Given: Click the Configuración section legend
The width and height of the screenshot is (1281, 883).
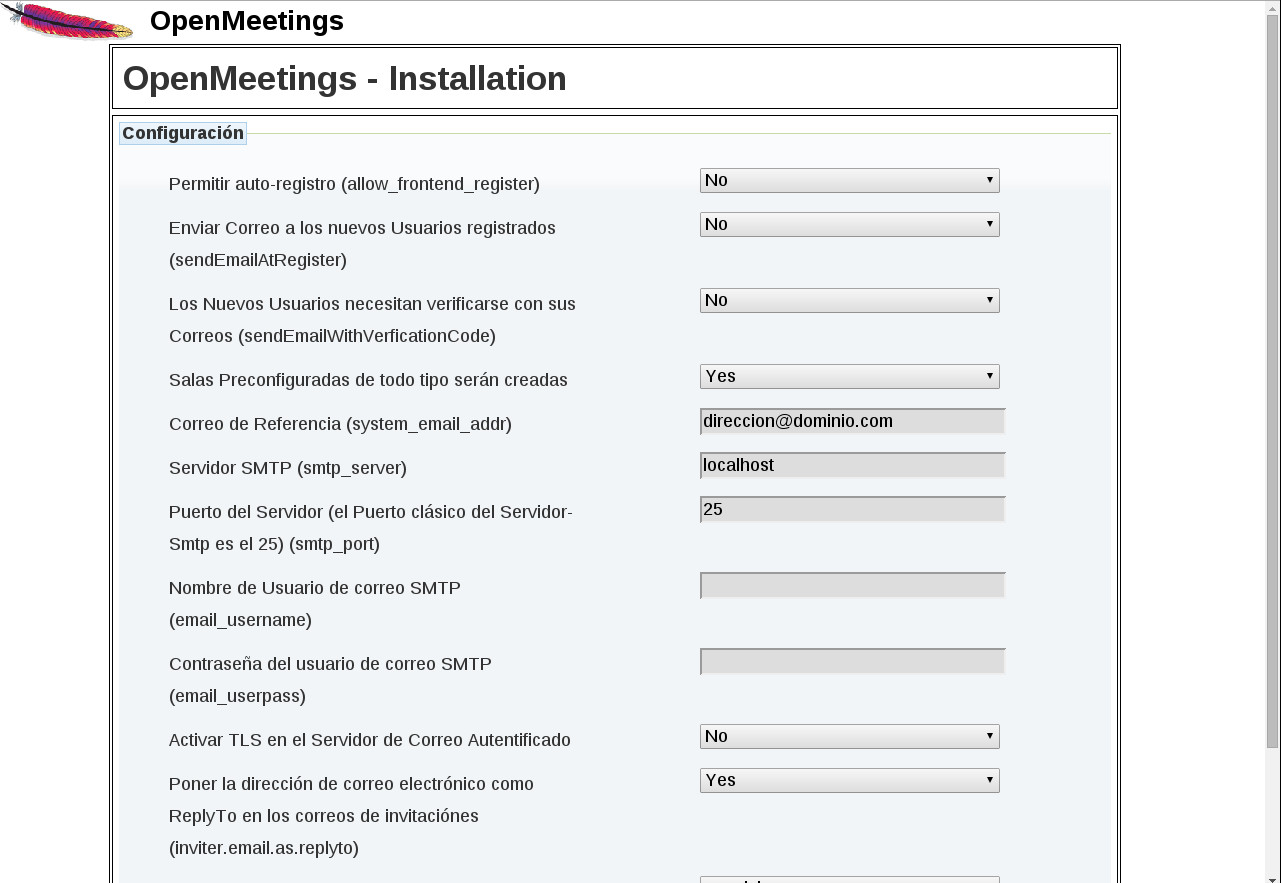Looking at the screenshot, I should pyautogui.click(x=183, y=133).
